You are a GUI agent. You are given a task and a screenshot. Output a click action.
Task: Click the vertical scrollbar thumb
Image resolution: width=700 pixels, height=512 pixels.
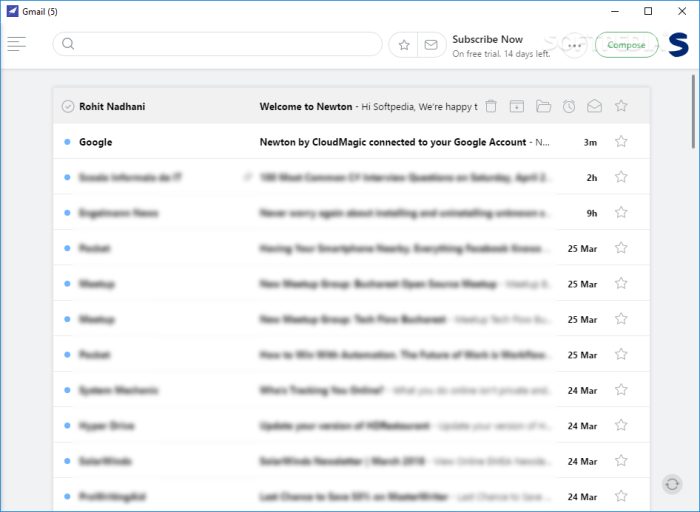693,112
